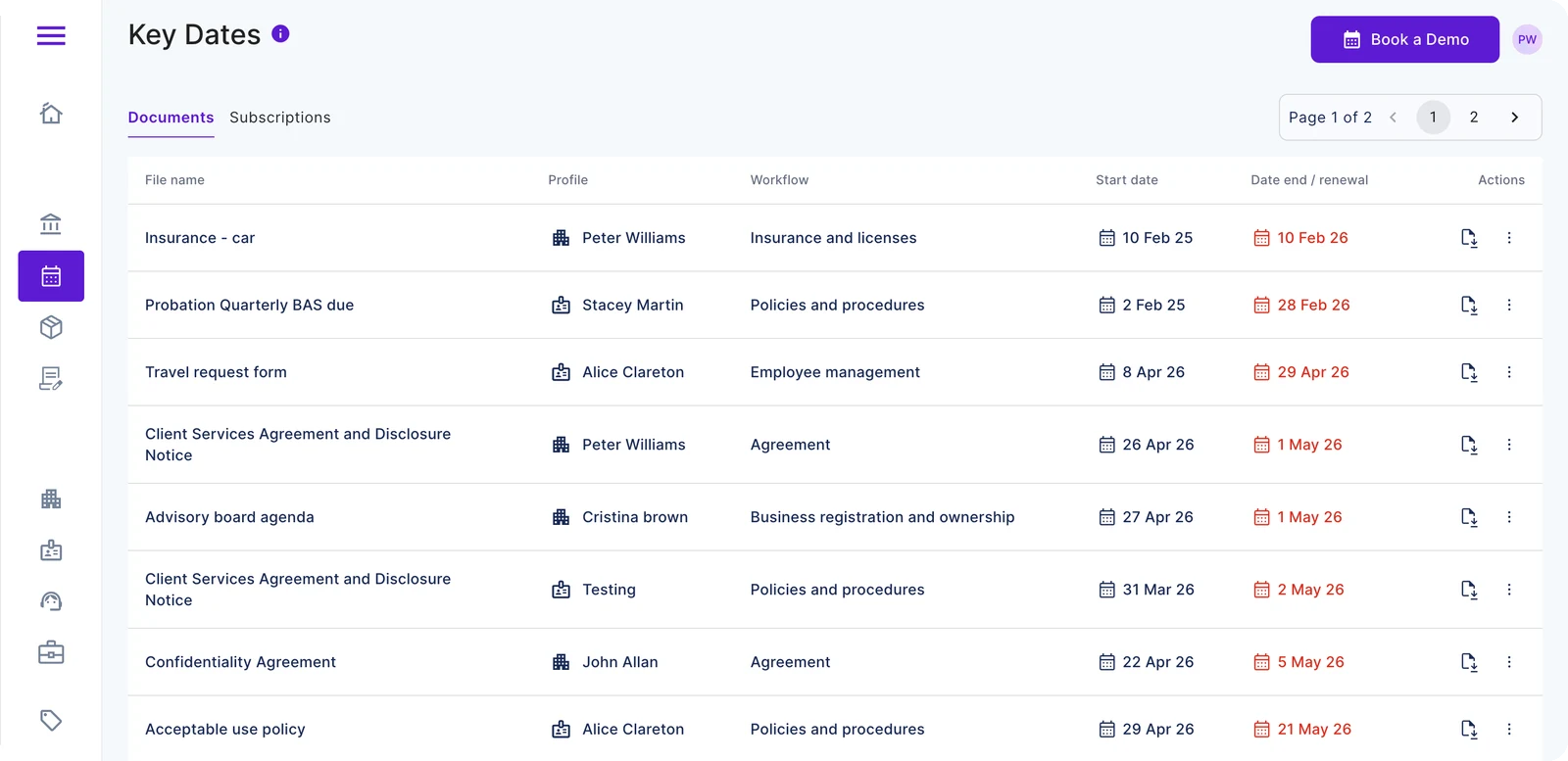
Task: Click the previous page left chevron
Action: pyautogui.click(x=1393, y=118)
